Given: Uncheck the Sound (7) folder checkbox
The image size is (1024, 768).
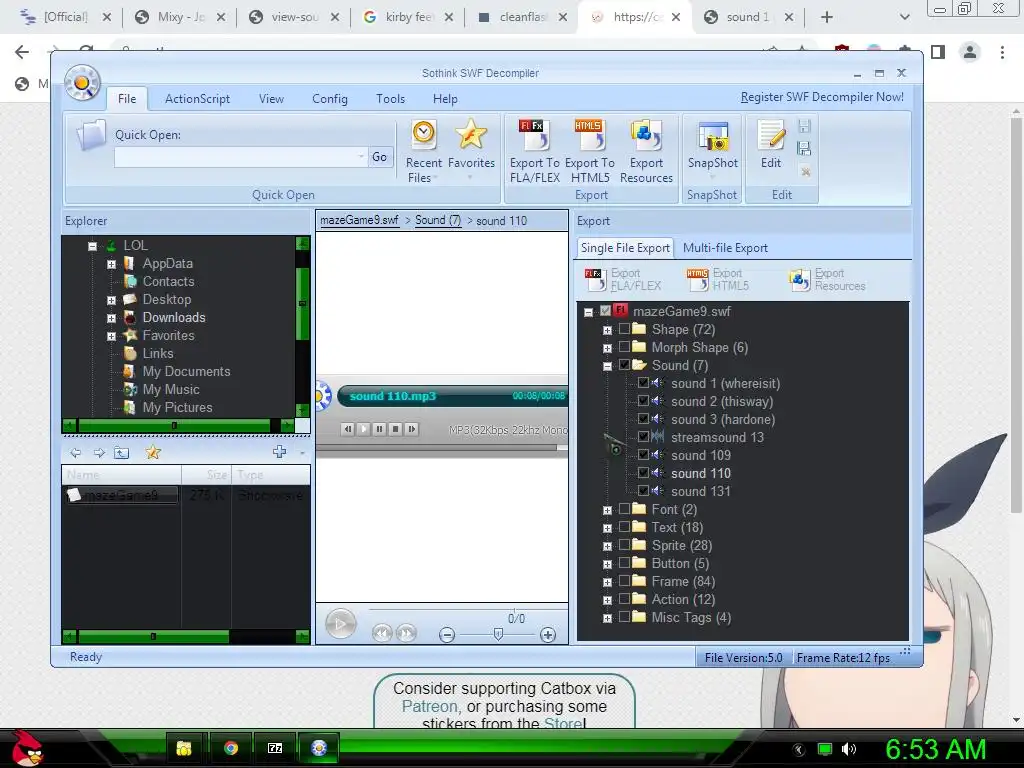Looking at the screenshot, I should pos(624,364).
